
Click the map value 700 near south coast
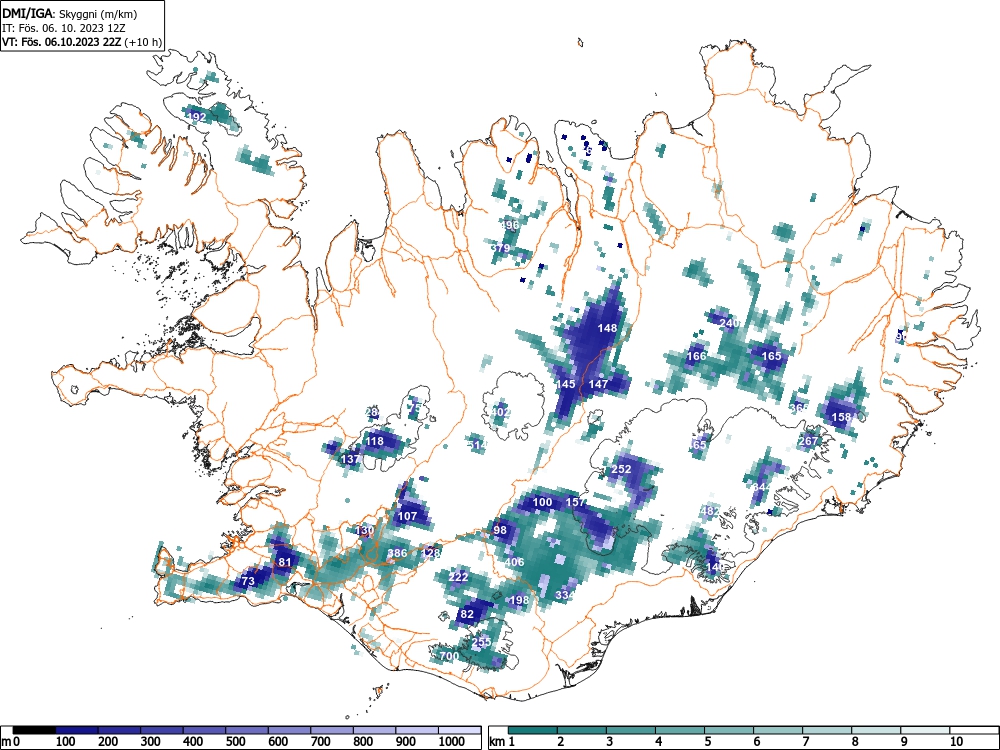point(450,656)
